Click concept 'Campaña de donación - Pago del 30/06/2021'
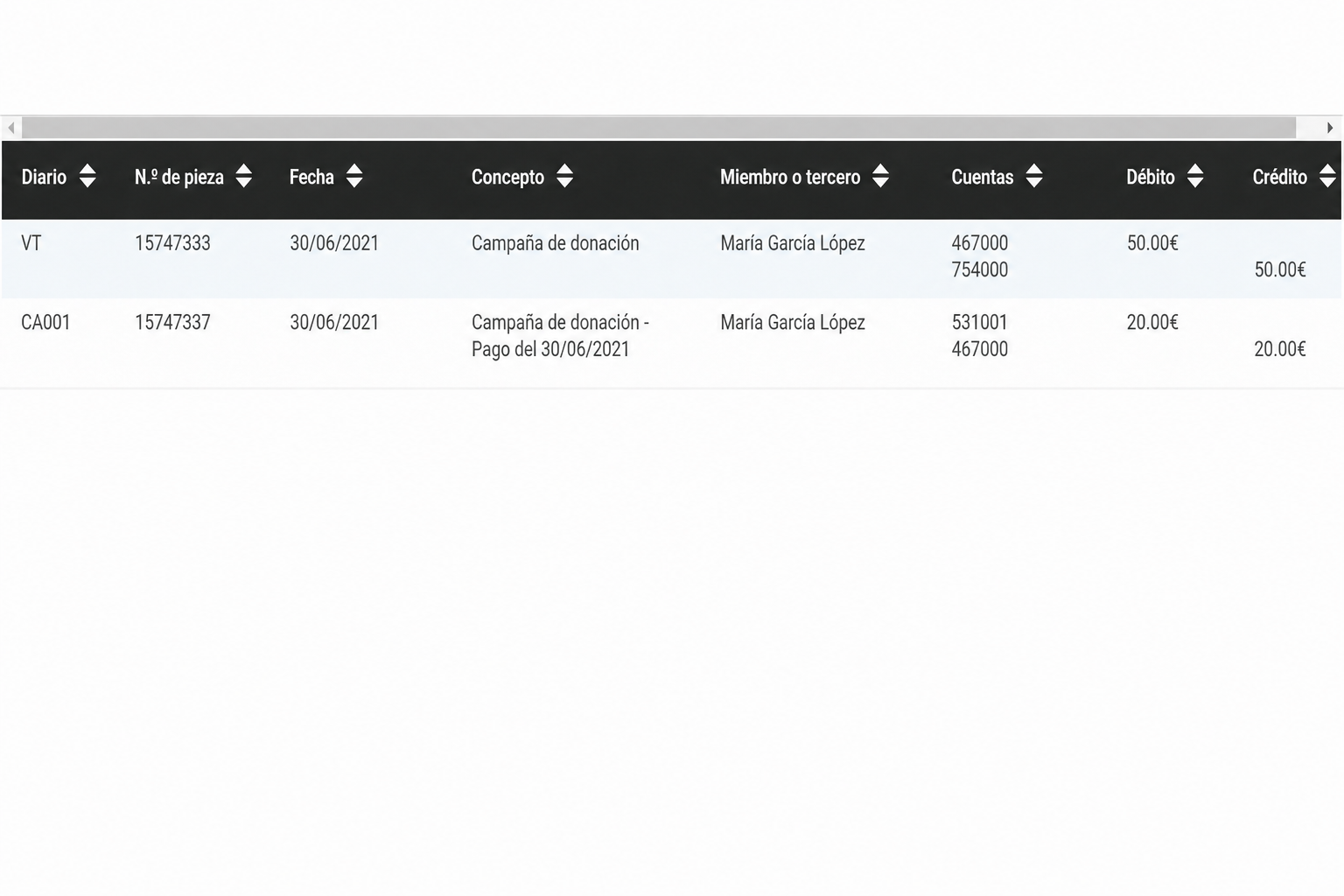The width and height of the screenshot is (1344, 896). click(x=560, y=336)
